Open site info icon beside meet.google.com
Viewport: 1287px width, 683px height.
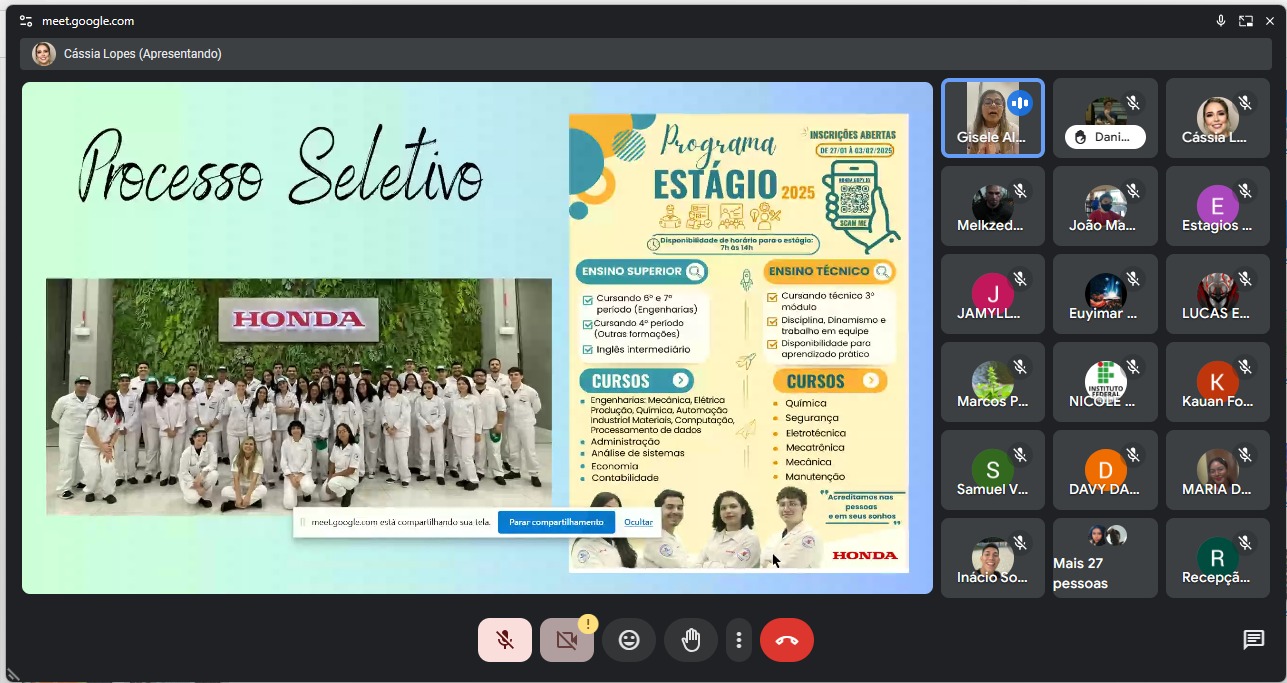point(26,21)
